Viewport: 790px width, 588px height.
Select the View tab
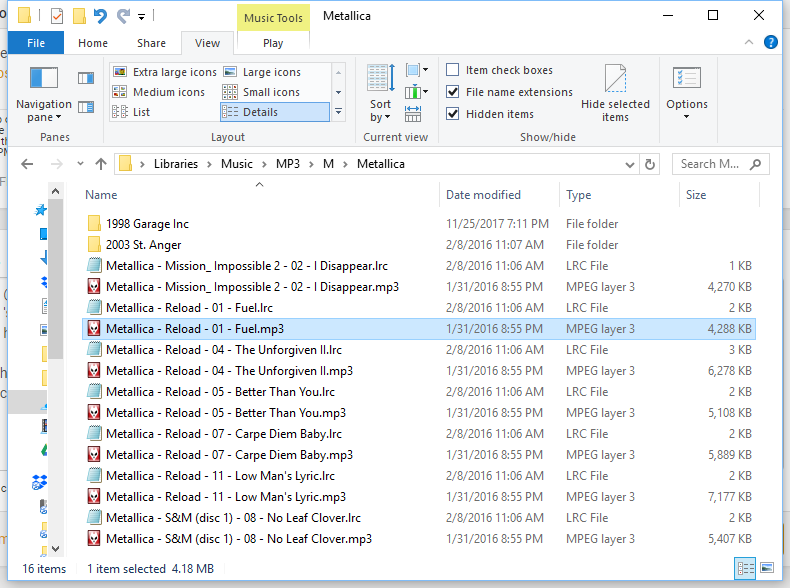pyautogui.click(x=207, y=43)
